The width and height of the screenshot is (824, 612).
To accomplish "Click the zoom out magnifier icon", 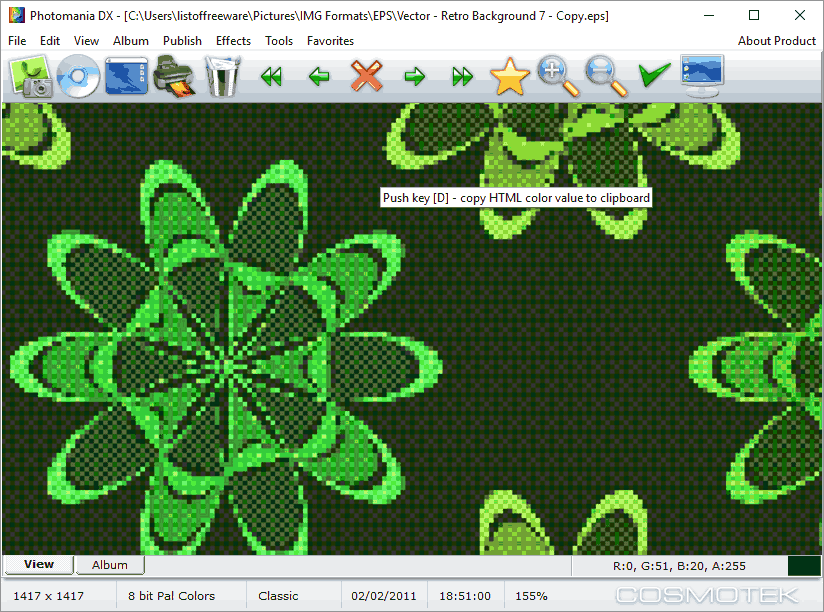I will pos(606,77).
